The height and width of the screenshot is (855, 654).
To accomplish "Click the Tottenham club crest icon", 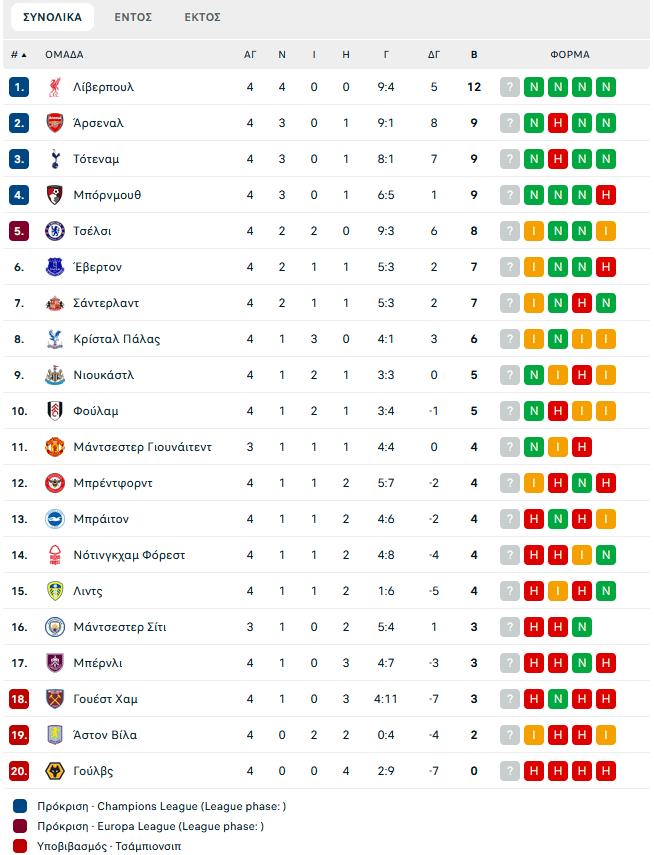I will click(55, 159).
